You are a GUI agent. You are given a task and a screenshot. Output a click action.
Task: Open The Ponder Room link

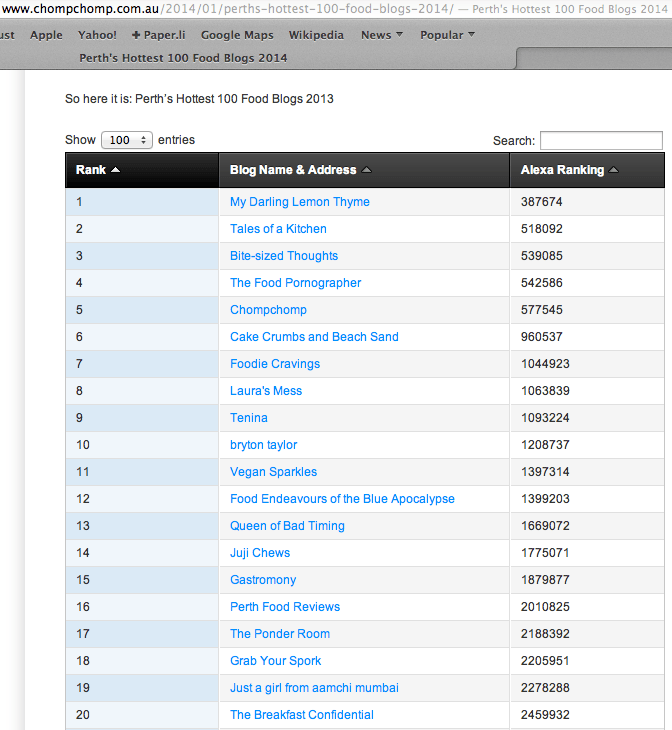click(280, 634)
